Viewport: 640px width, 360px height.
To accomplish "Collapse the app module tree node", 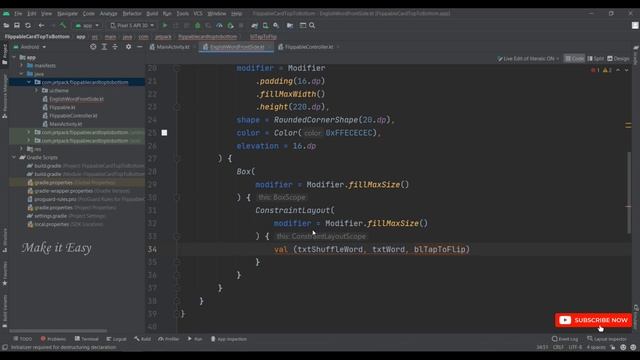I will coord(14,58).
